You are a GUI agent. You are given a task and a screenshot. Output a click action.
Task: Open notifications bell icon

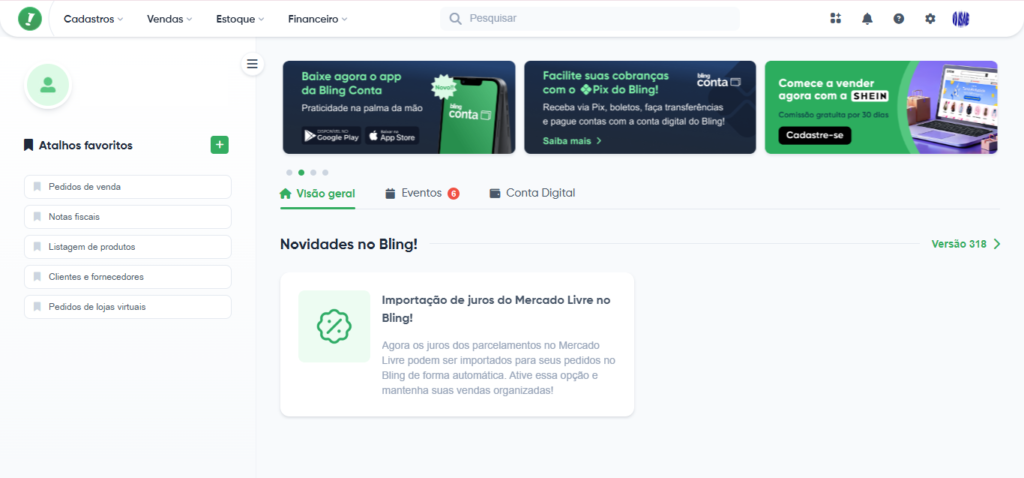867,19
